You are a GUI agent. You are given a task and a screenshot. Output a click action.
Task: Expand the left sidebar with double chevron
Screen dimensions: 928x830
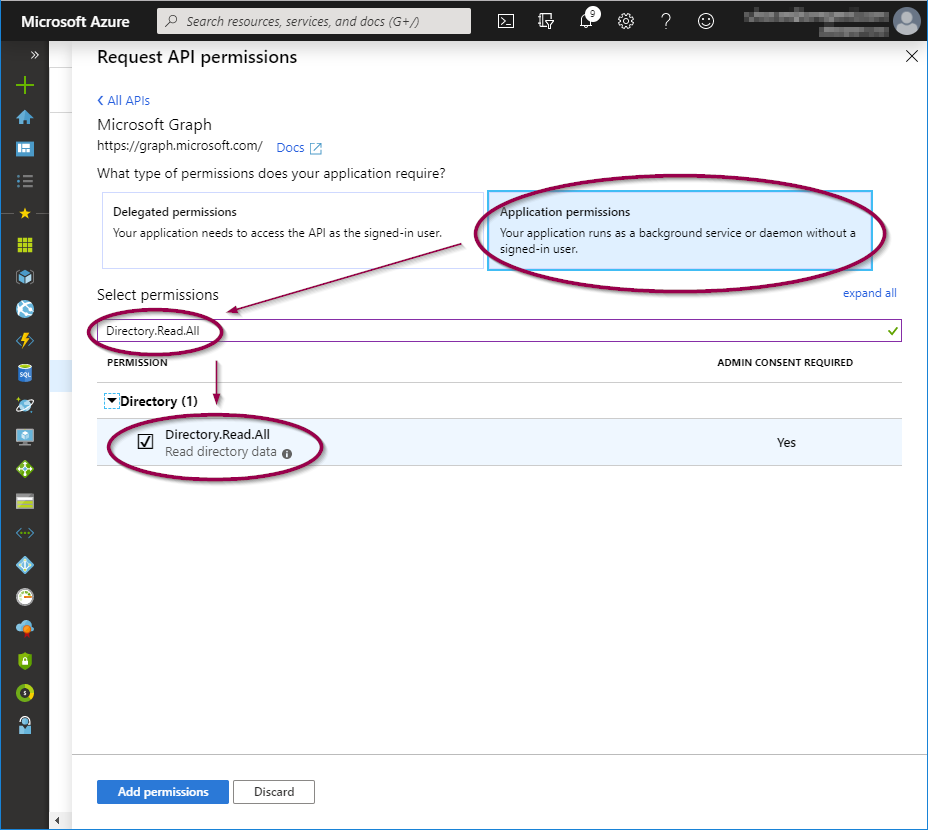[x=34, y=55]
